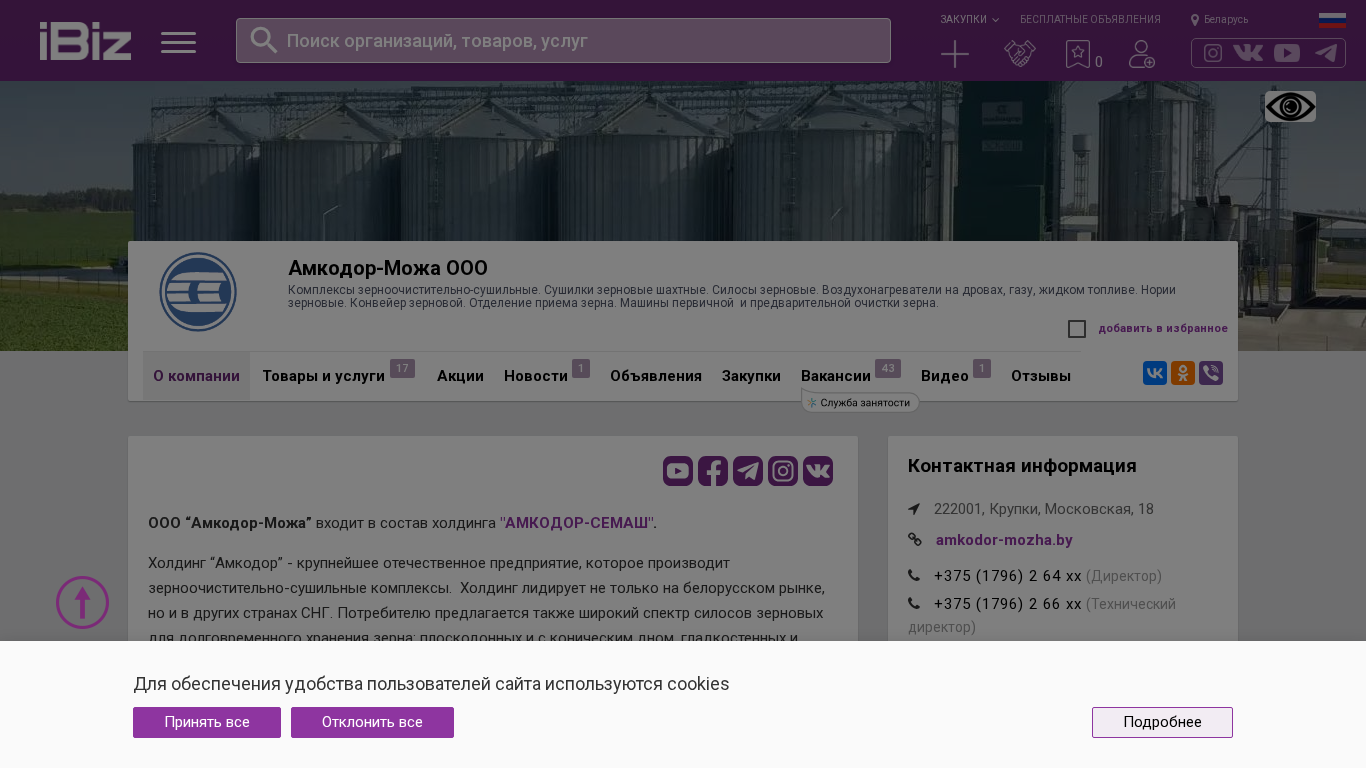Toggle the visually impaired eye mode
The image size is (1366, 768).
tap(1290, 106)
